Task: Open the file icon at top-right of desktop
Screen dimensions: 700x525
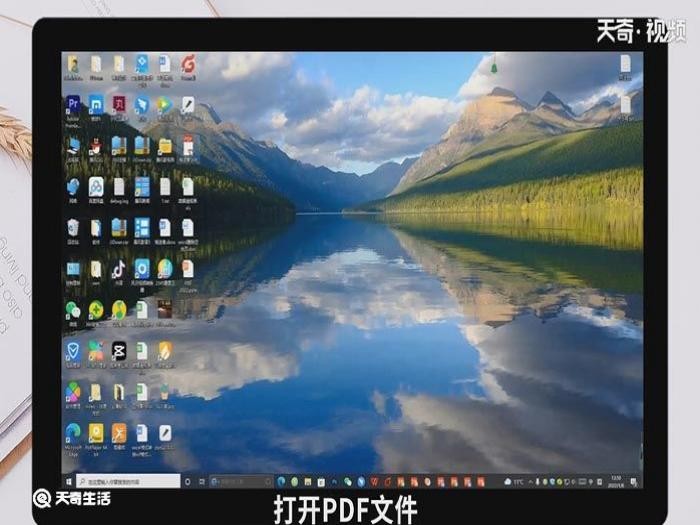Action: point(625,64)
